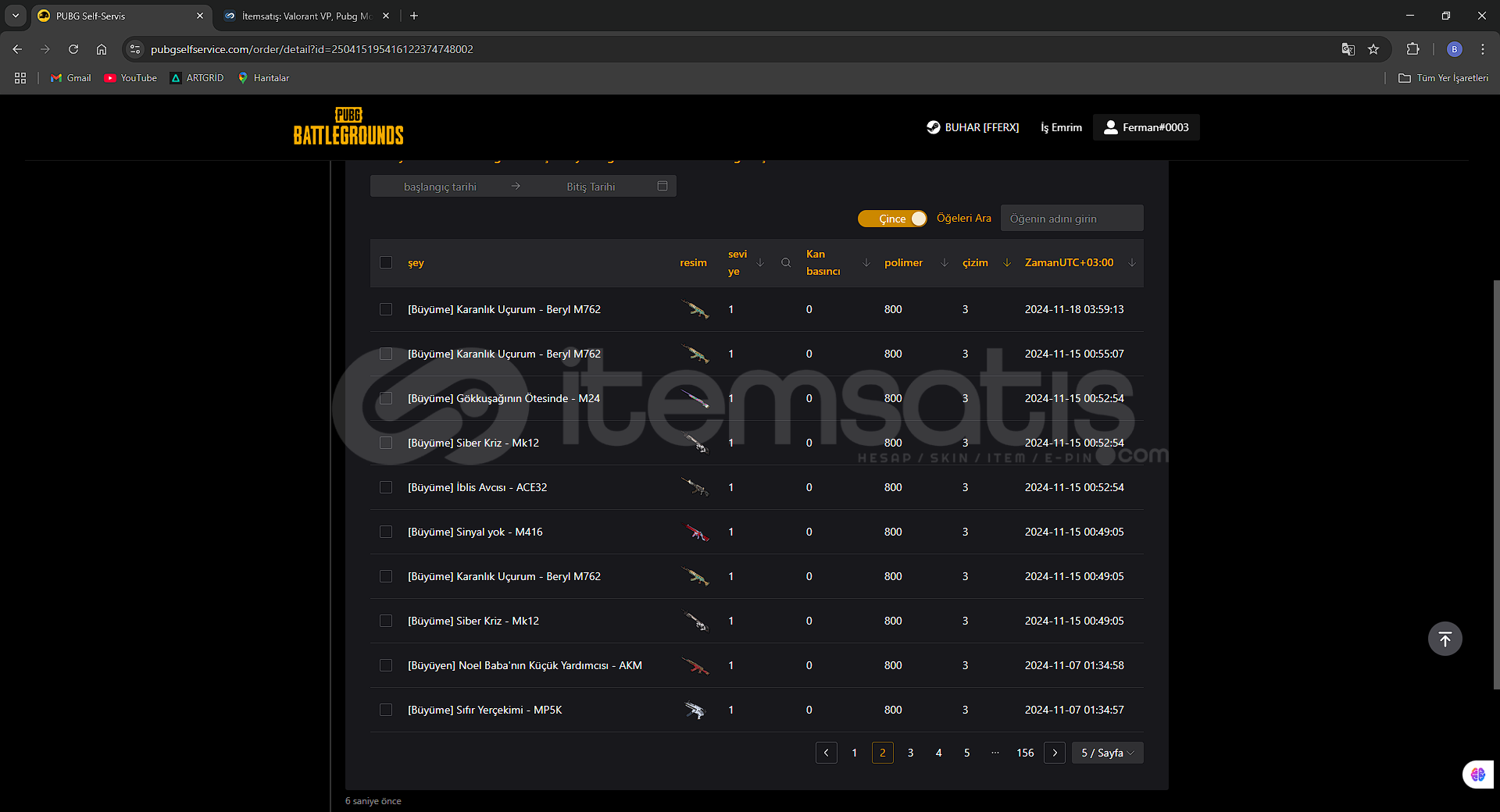Bookmark this page with the star icon
Screen dimensions: 1500x812
coord(1373,49)
